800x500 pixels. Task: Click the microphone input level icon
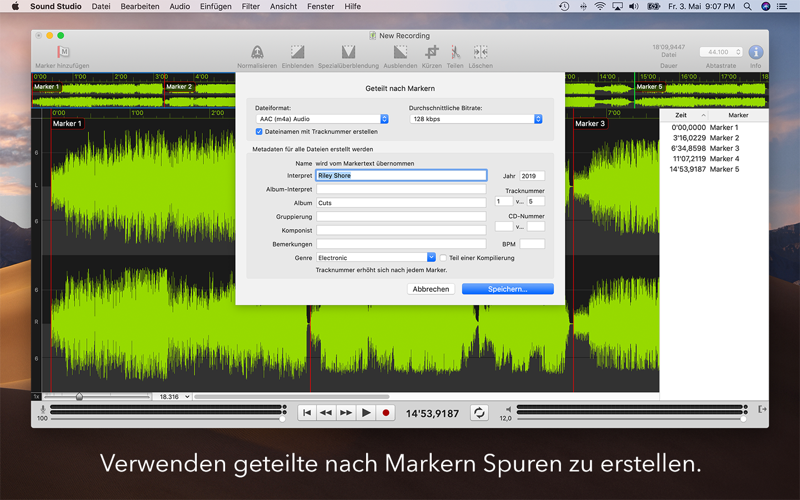click(x=43, y=409)
